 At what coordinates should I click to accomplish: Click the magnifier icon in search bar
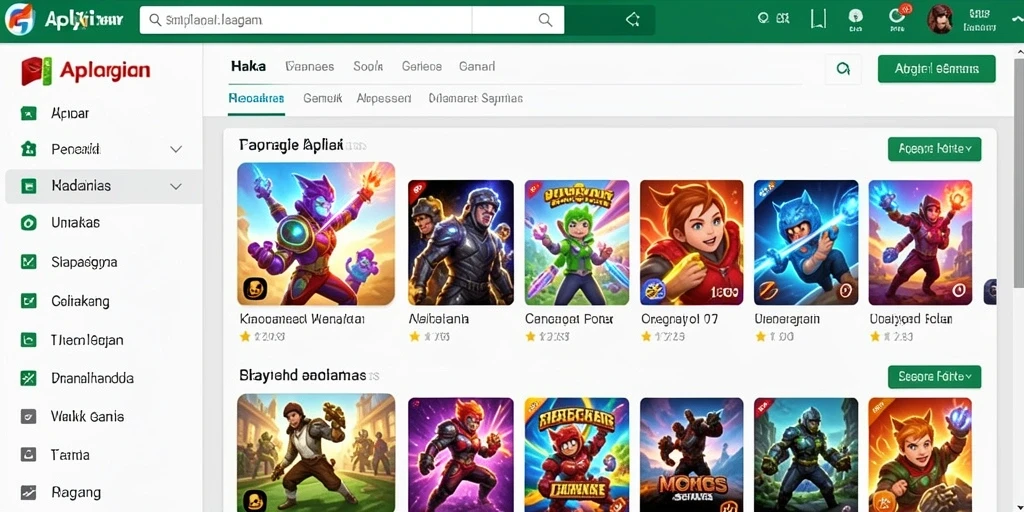tap(545, 20)
